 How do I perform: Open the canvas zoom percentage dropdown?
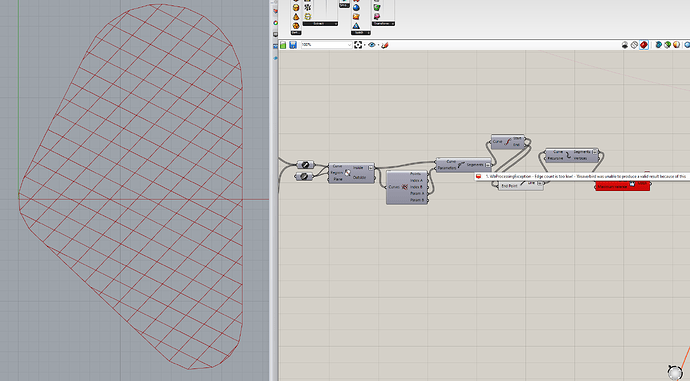pyautogui.click(x=327, y=45)
